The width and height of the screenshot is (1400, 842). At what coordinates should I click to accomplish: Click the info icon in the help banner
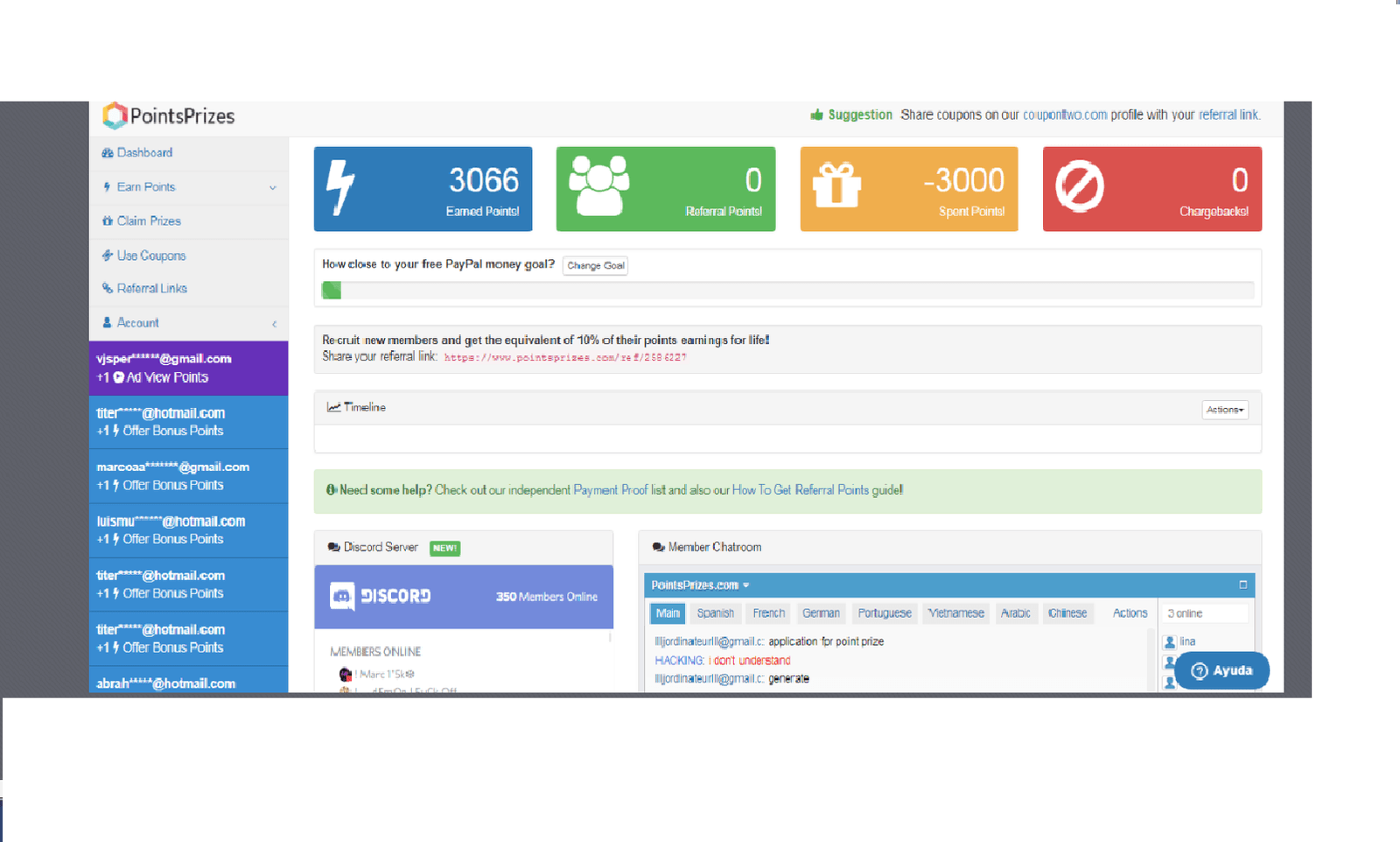click(x=332, y=490)
